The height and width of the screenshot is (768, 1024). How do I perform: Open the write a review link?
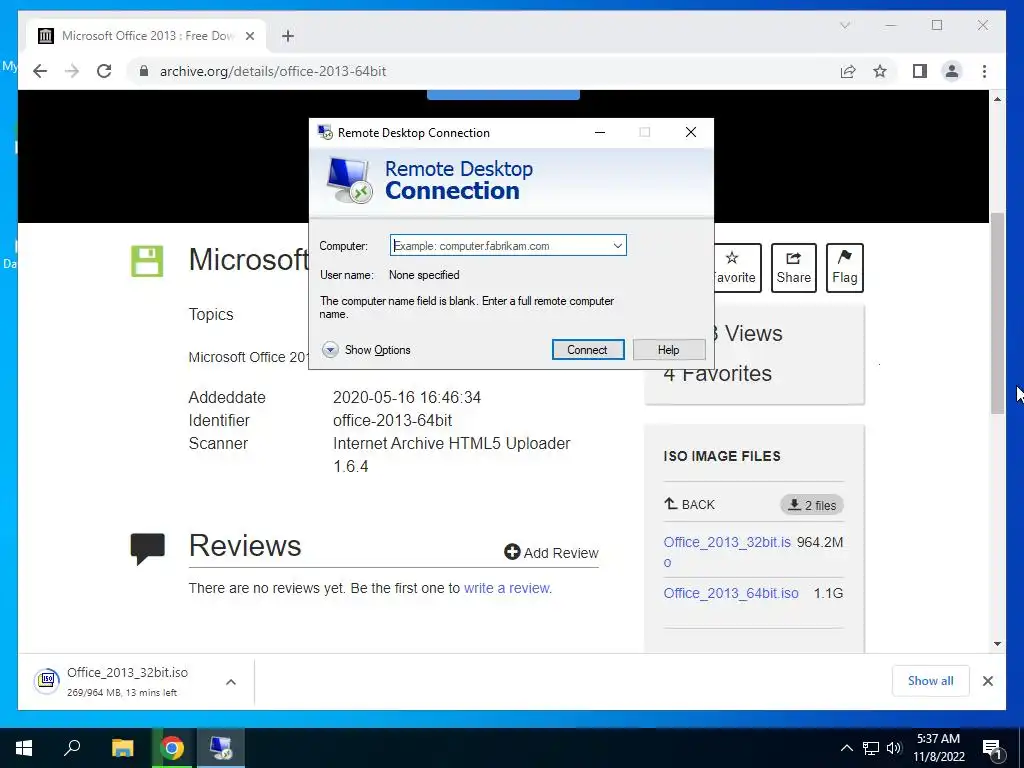[x=507, y=588]
